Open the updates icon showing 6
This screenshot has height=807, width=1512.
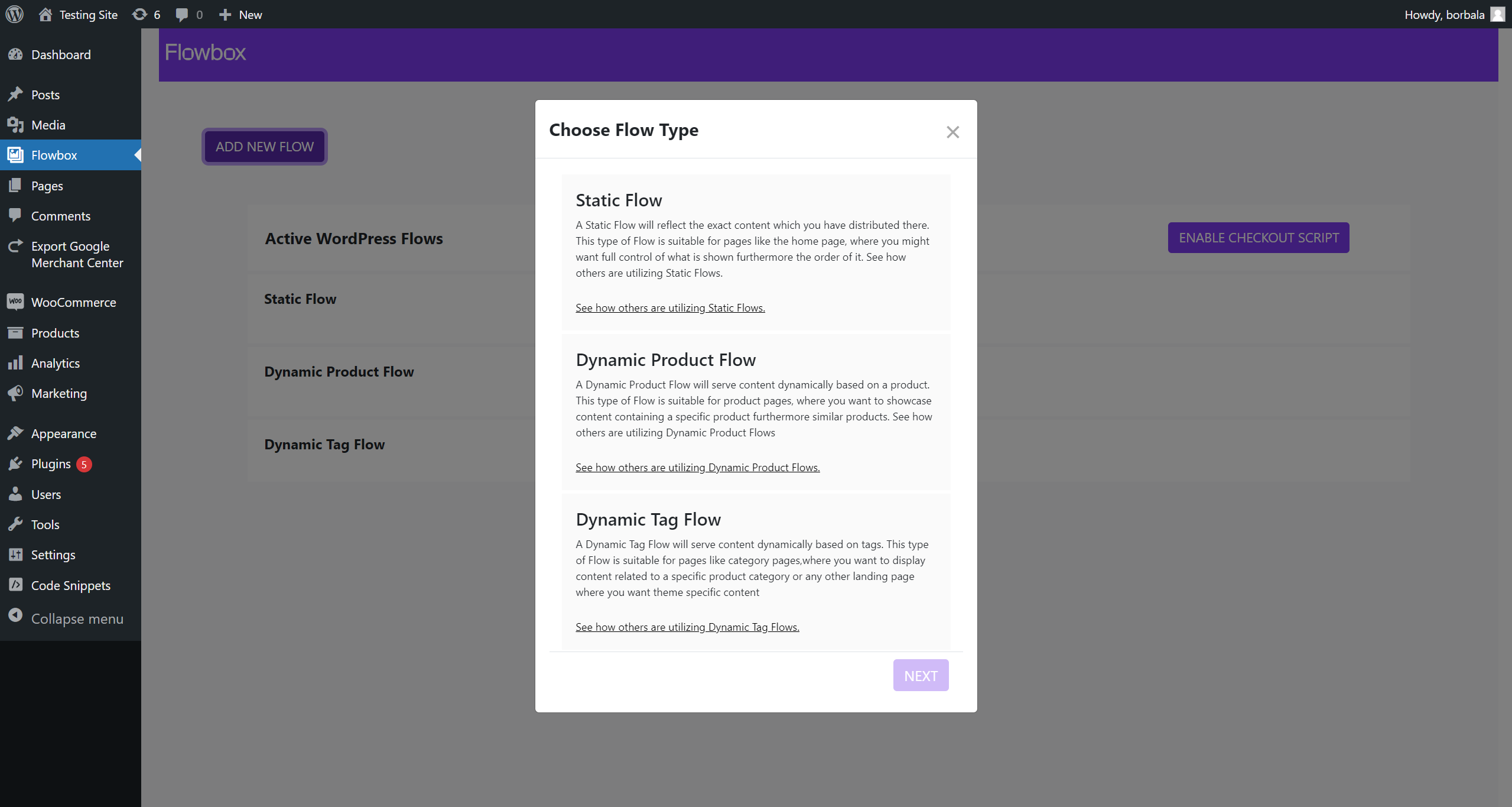click(x=139, y=14)
